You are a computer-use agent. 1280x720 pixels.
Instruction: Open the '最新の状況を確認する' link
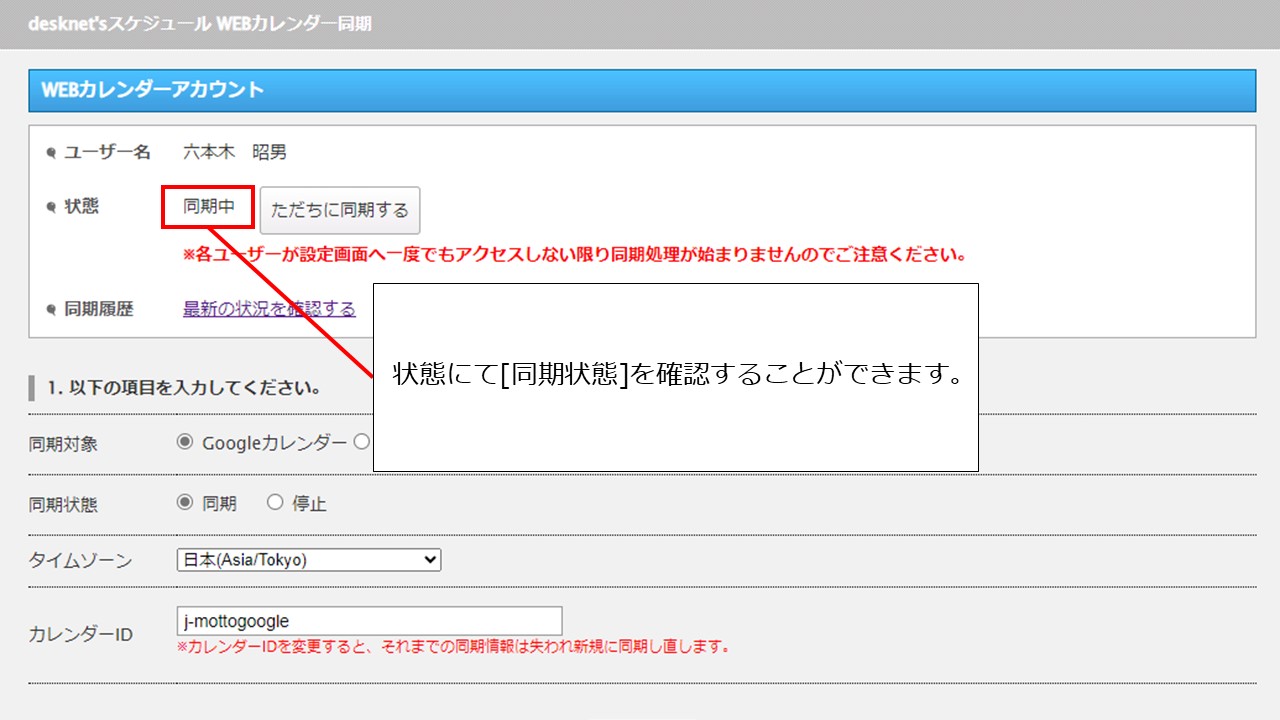coord(269,309)
